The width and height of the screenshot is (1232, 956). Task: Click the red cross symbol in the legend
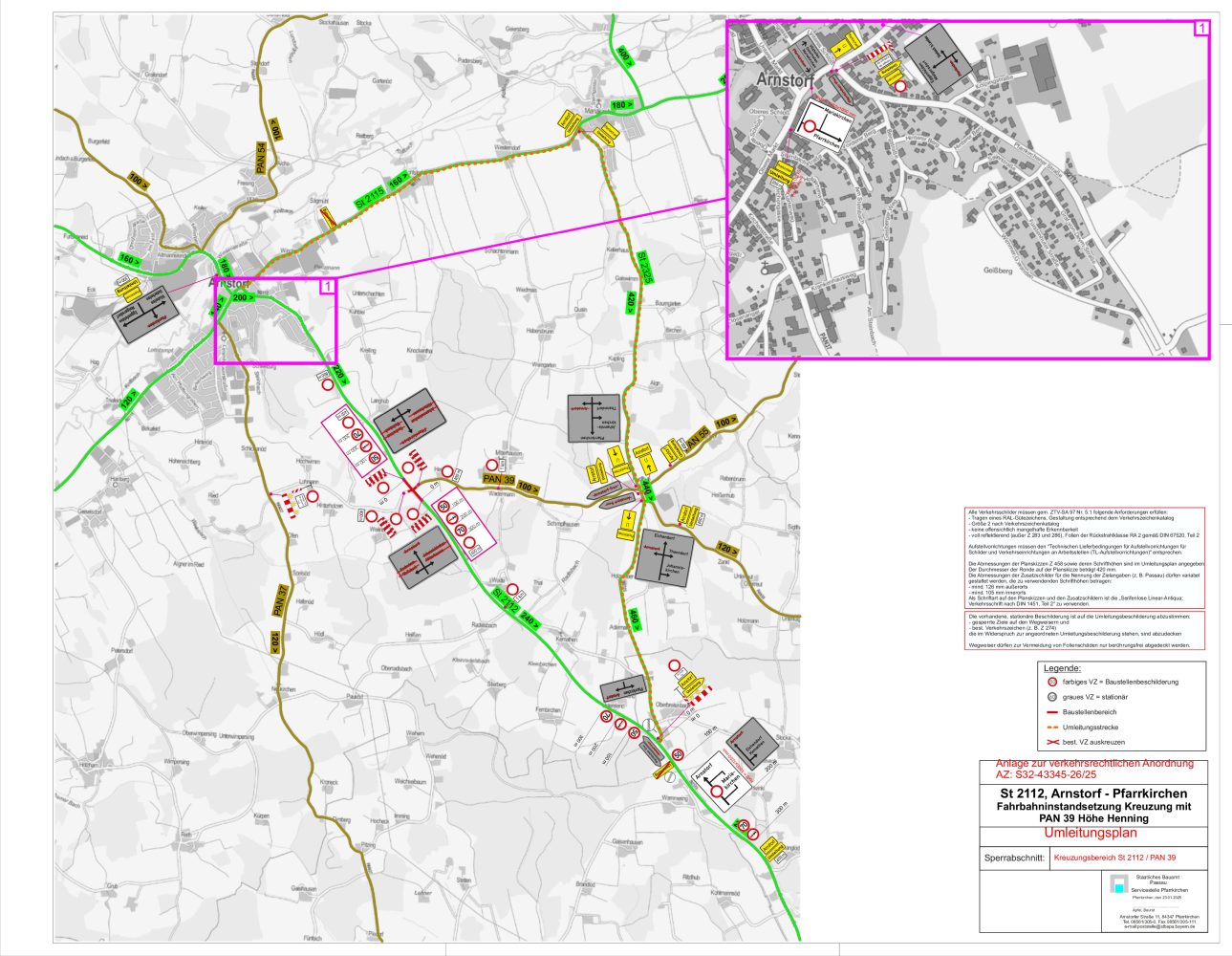click(1051, 742)
